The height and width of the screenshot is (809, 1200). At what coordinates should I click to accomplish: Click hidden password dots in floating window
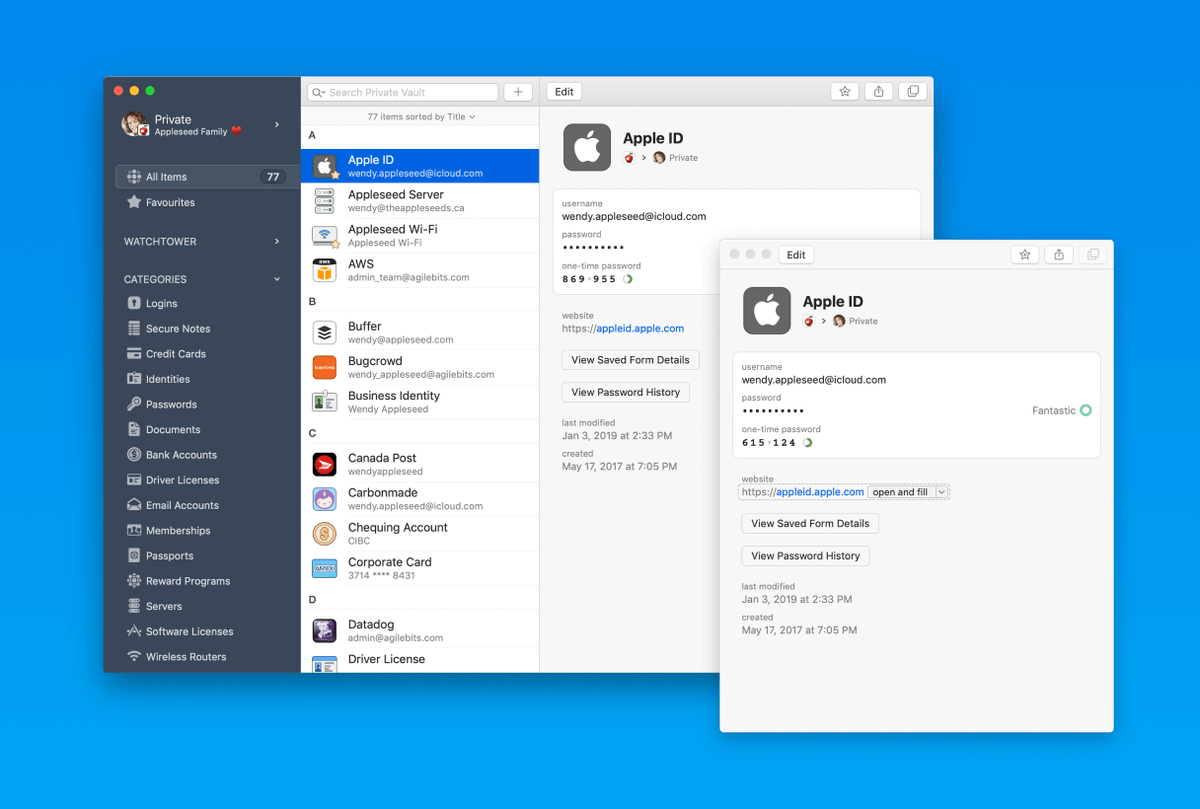(x=773, y=411)
